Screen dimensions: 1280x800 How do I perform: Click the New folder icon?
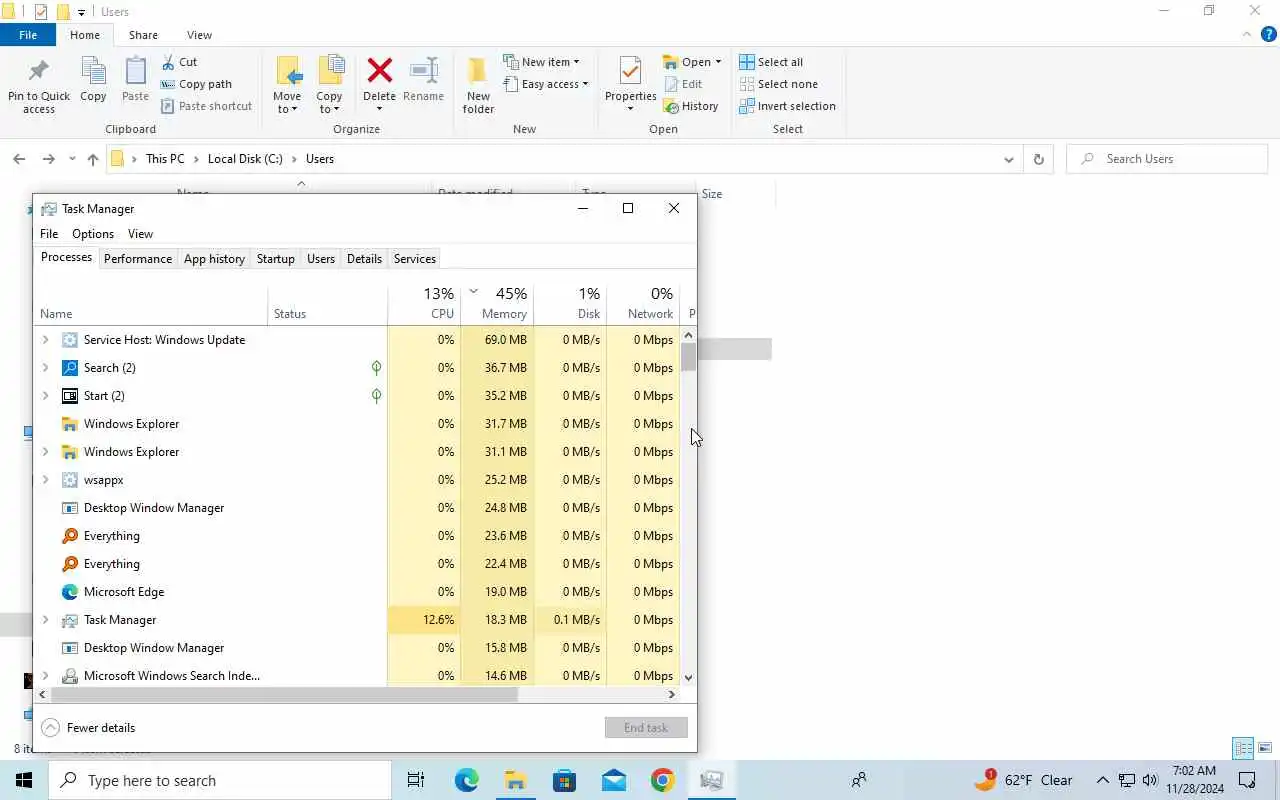click(x=478, y=71)
